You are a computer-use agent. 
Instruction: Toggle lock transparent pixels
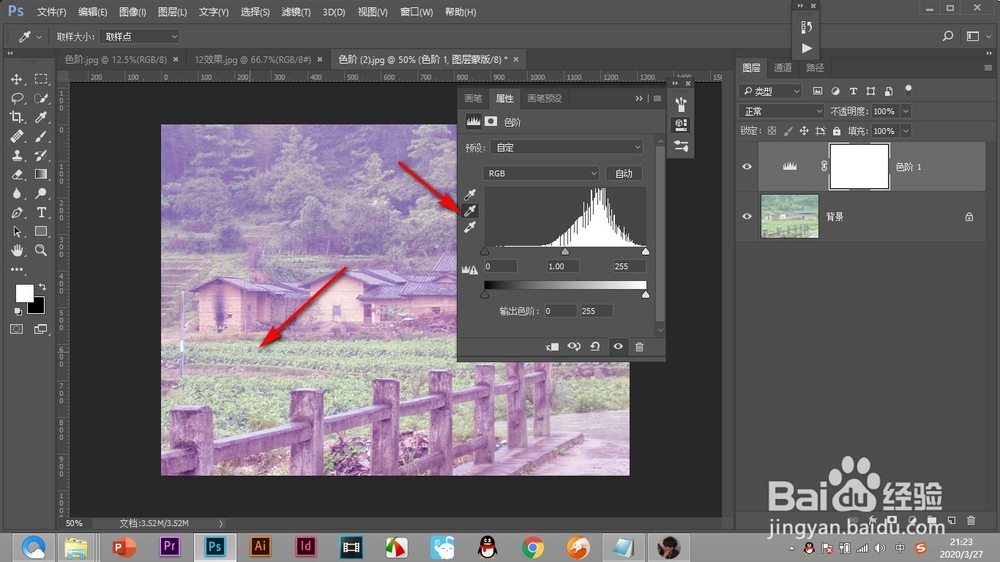(x=772, y=131)
